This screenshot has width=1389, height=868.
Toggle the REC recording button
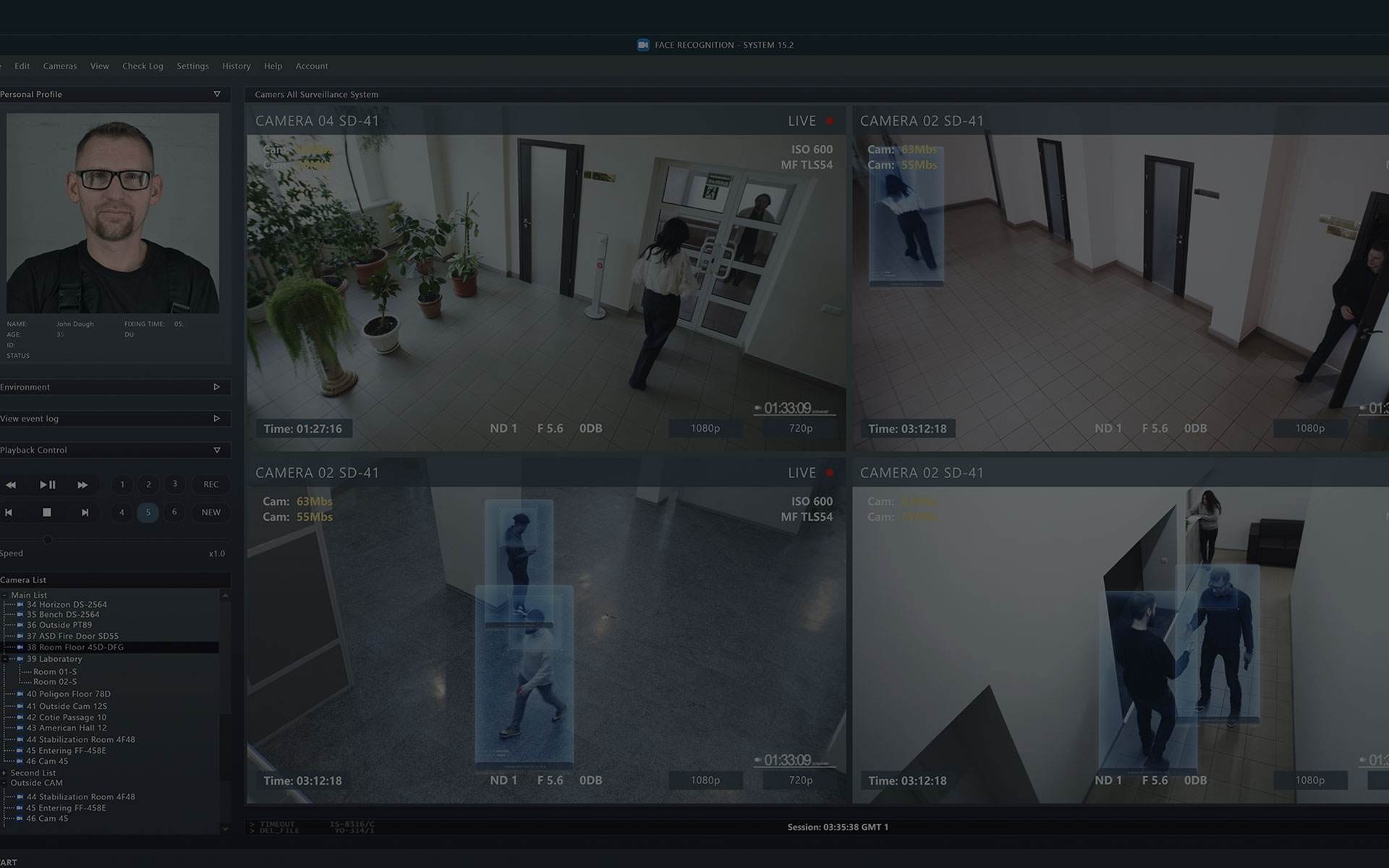[211, 485]
